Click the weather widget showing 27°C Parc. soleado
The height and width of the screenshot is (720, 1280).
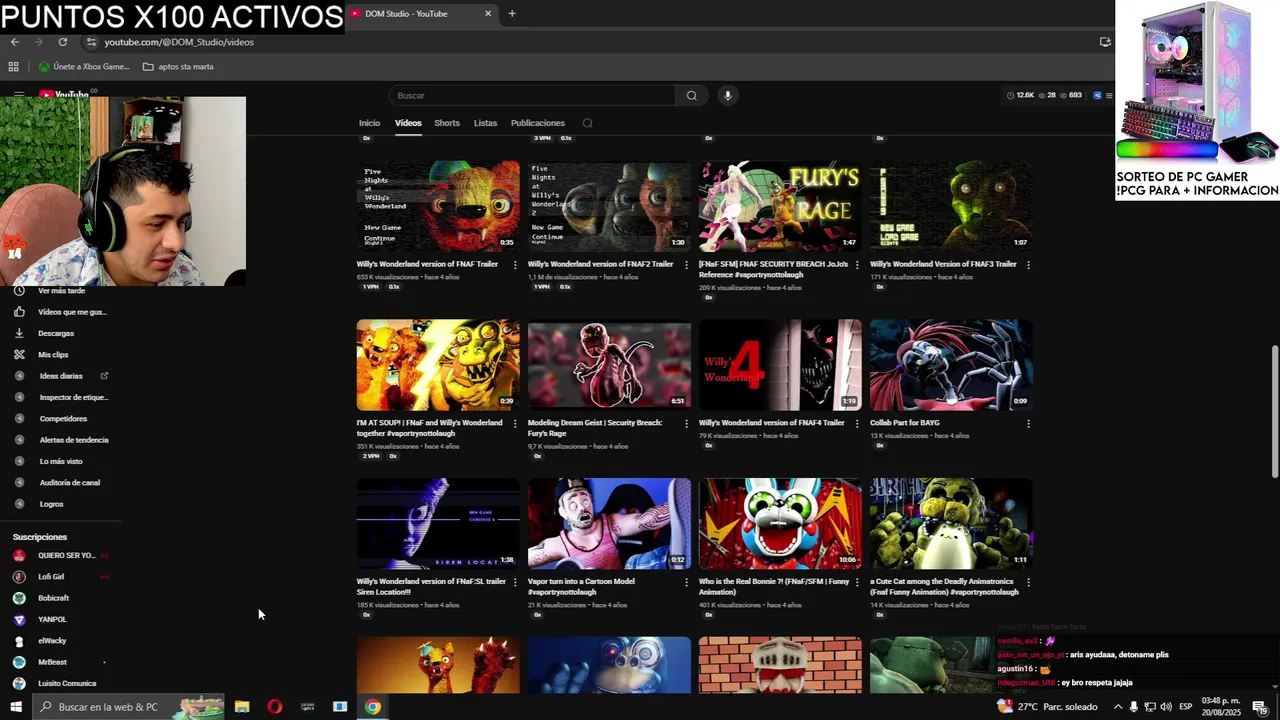[1047, 707]
